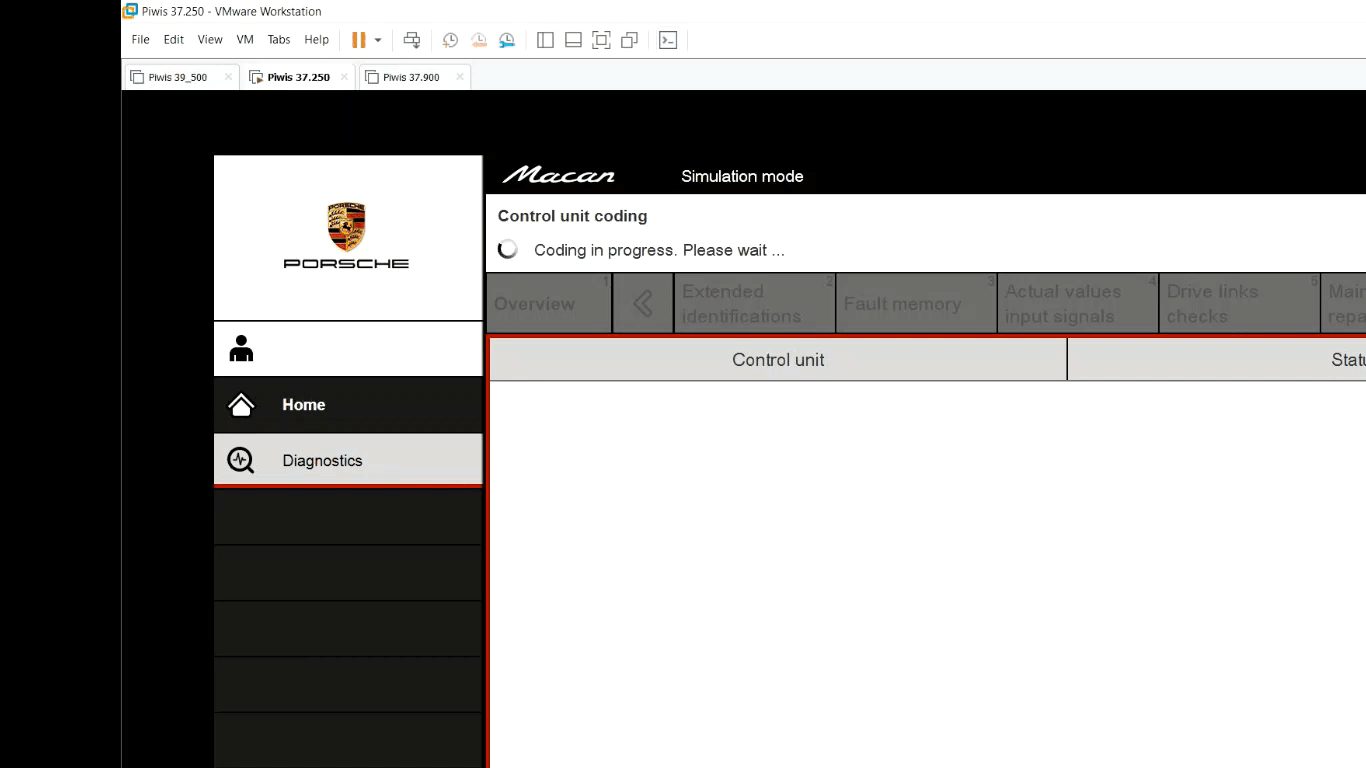Image resolution: width=1366 pixels, height=768 pixels.
Task: Click the enter full screen icon
Action: pyautogui.click(x=601, y=40)
